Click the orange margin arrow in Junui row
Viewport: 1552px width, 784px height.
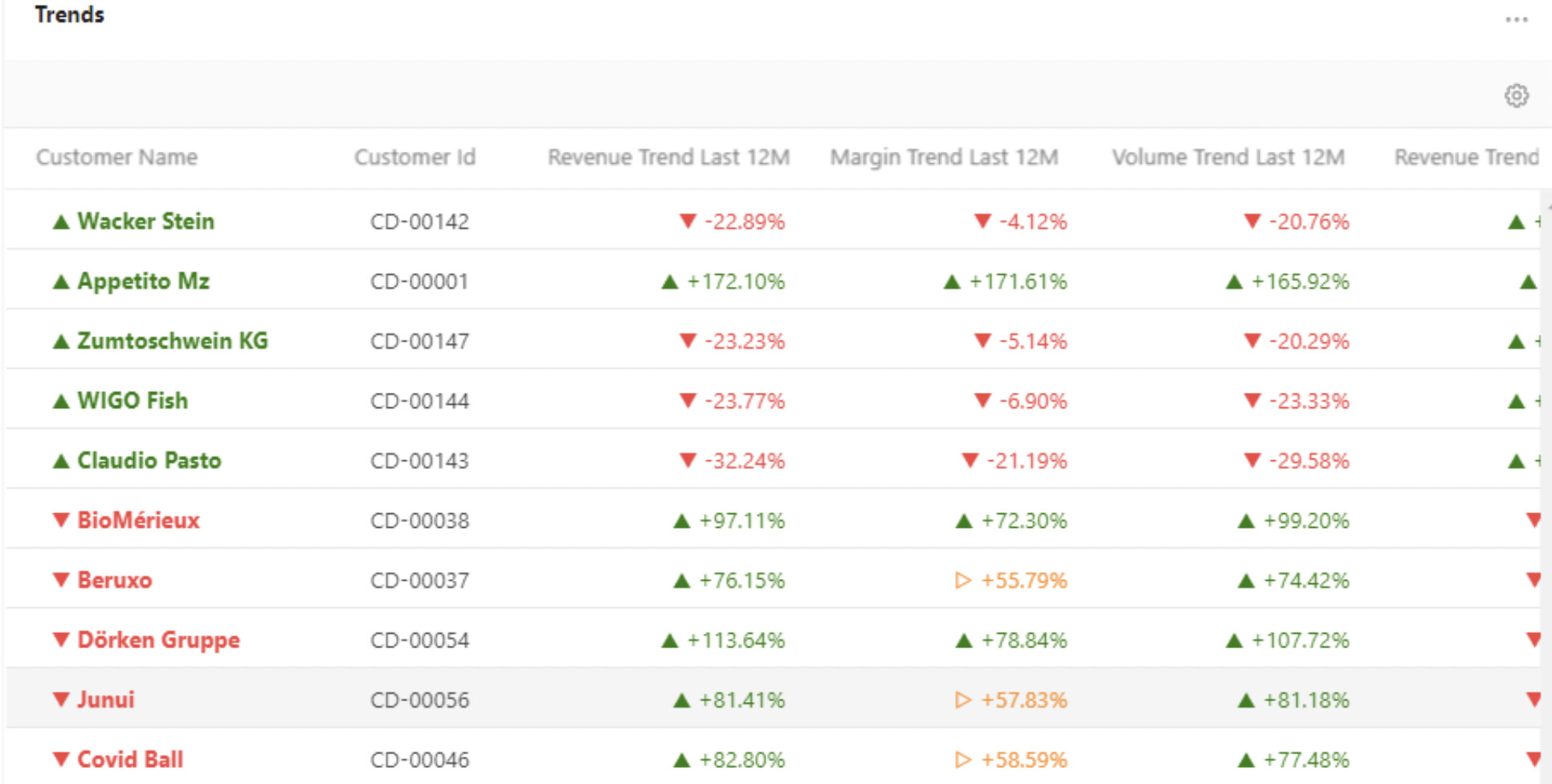962,700
